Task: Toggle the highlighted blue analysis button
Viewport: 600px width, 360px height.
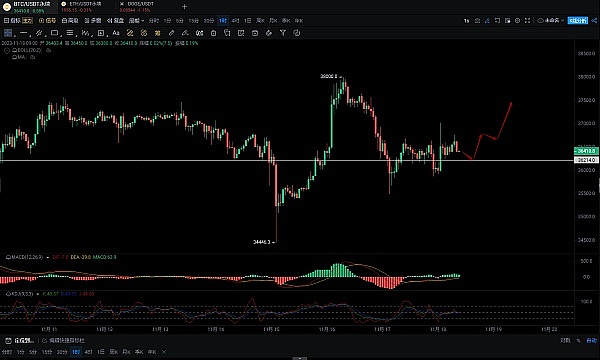Action: pos(577,21)
